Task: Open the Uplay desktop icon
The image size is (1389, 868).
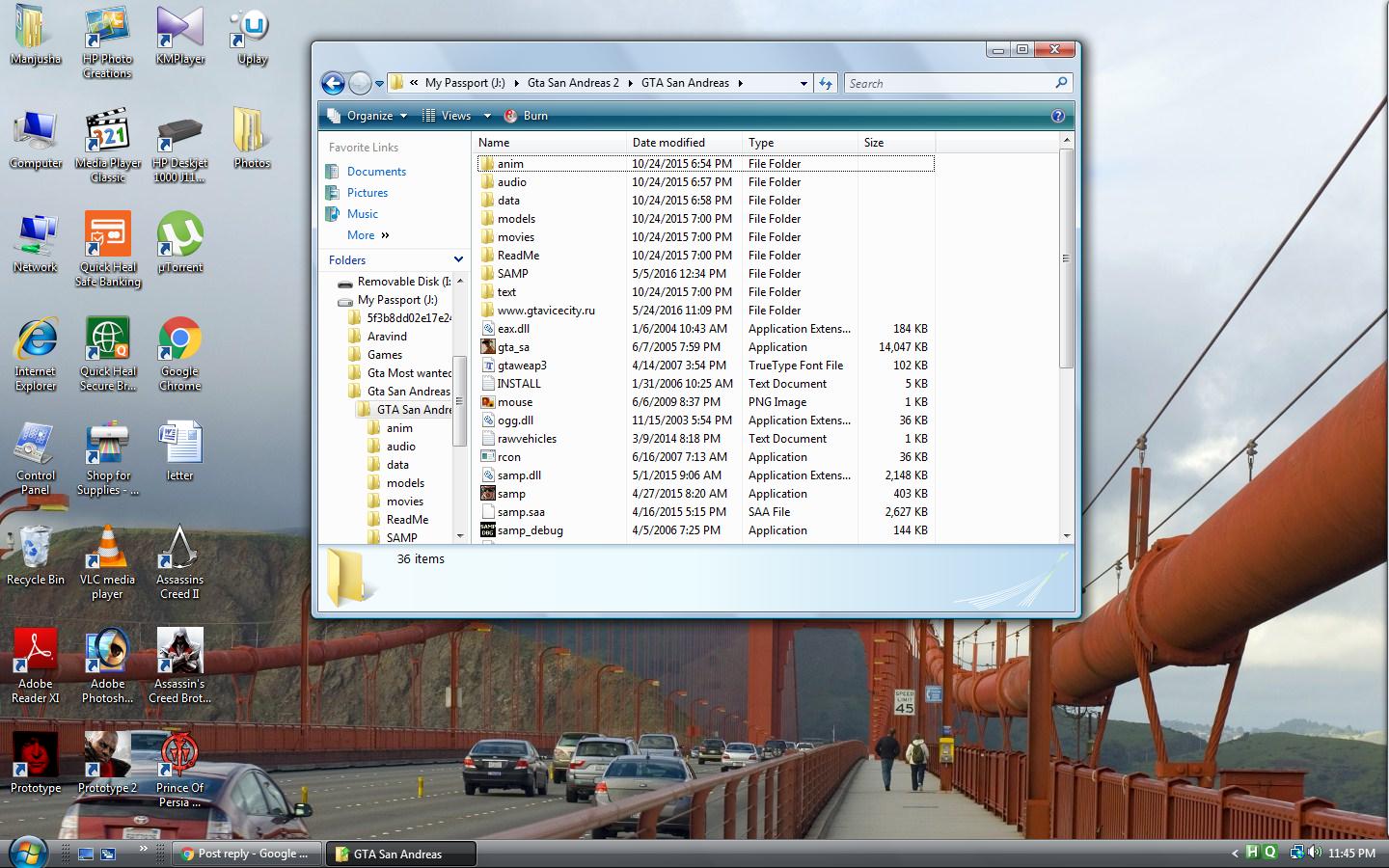Action: pos(252,36)
